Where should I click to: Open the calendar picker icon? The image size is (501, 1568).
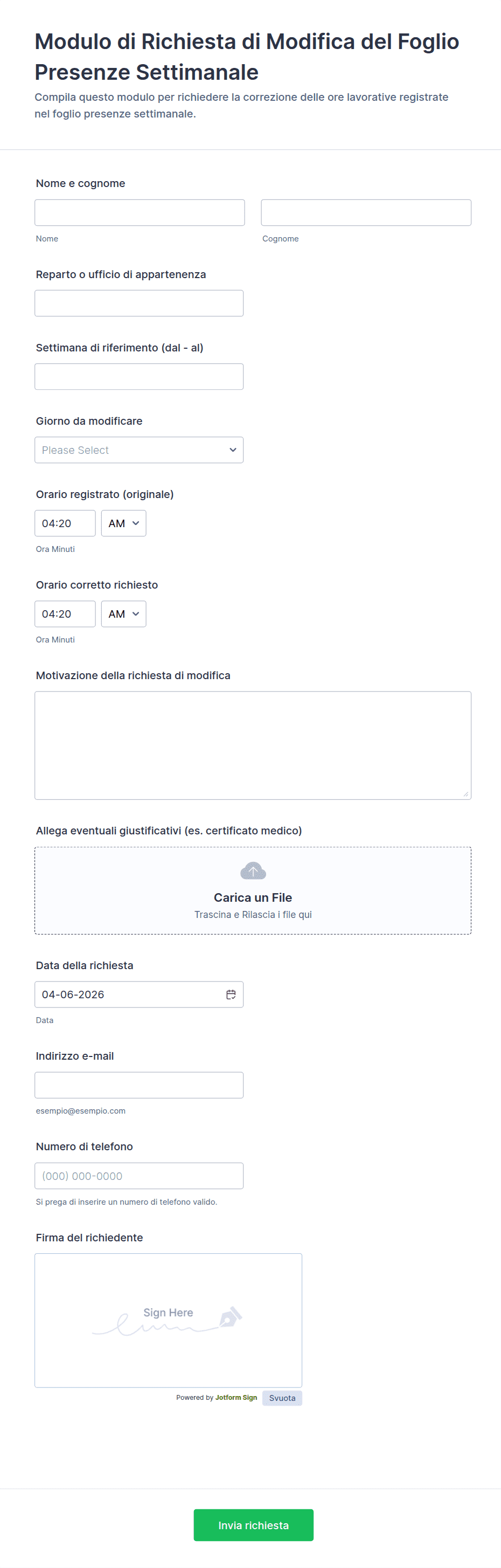pyautogui.click(x=231, y=994)
